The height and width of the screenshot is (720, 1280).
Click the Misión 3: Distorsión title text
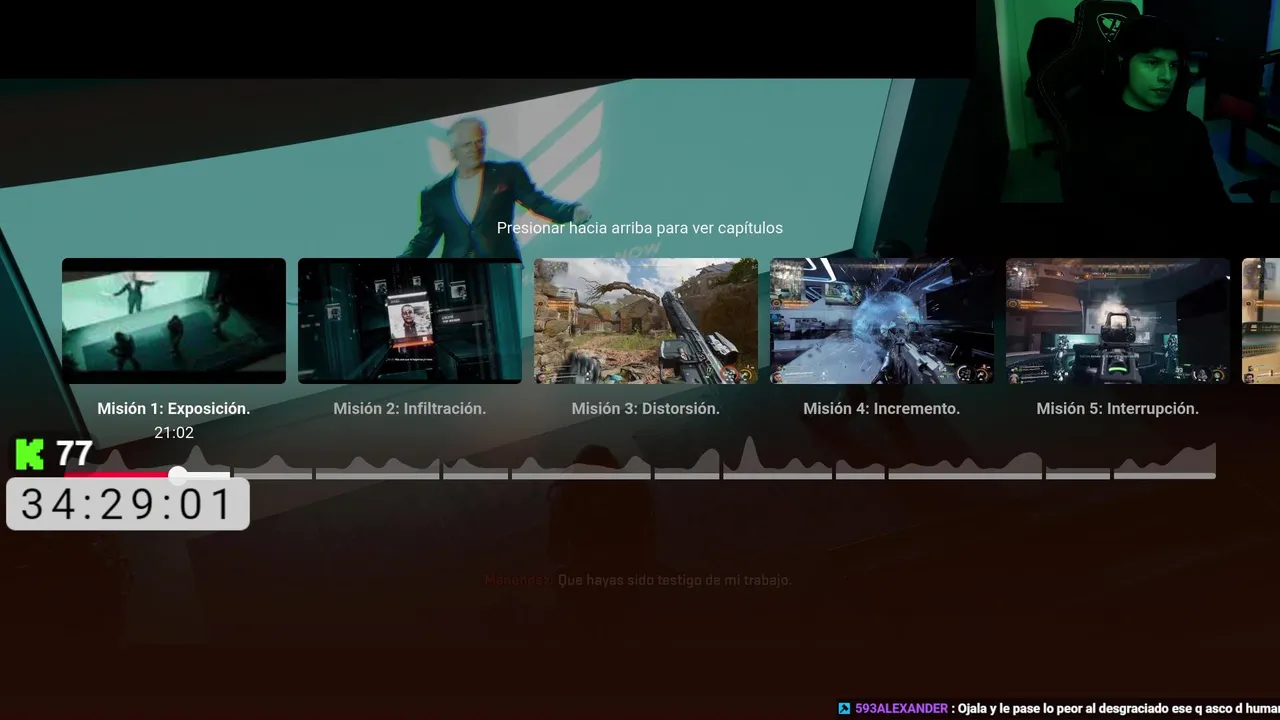click(646, 408)
